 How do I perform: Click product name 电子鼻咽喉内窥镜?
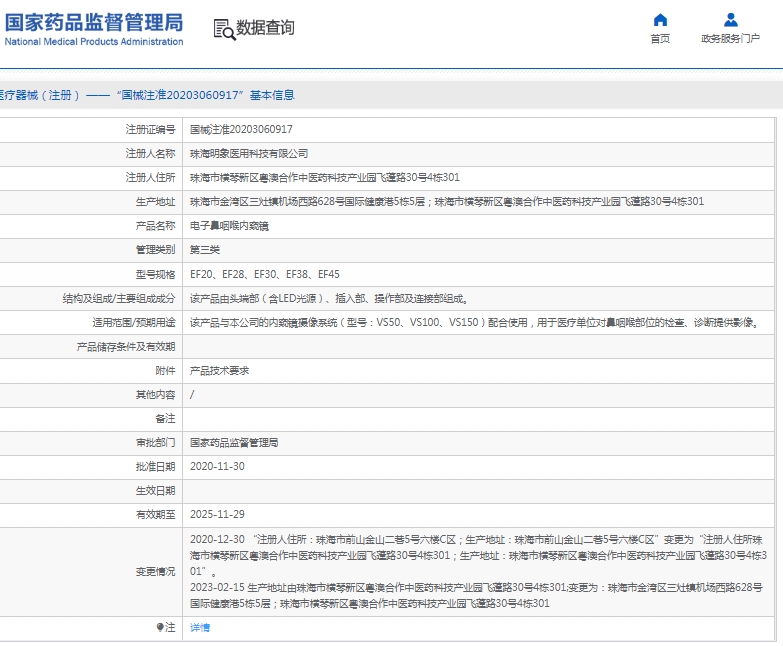(x=229, y=226)
